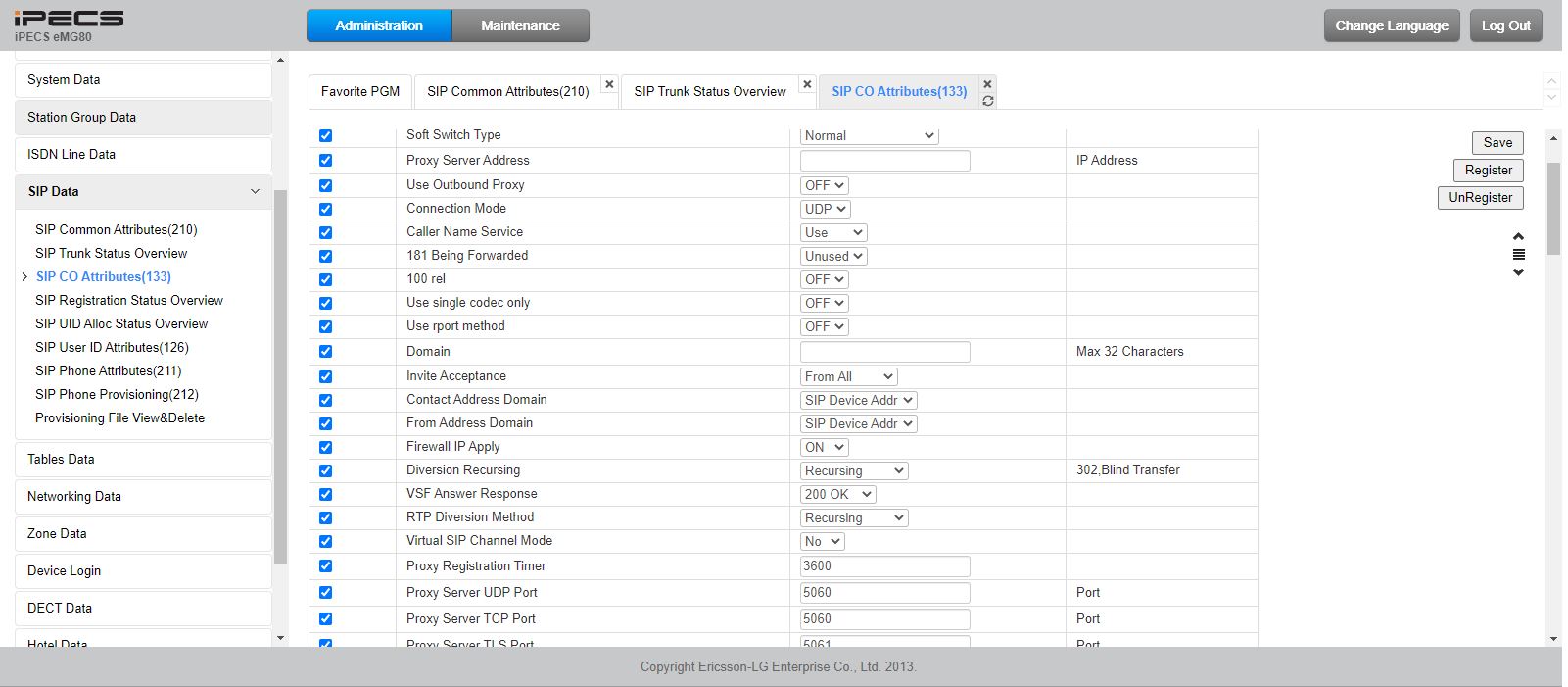Open the Contact Address Domain dropdown
The width and height of the screenshot is (1568, 687).
pyautogui.click(x=859, y=400)
